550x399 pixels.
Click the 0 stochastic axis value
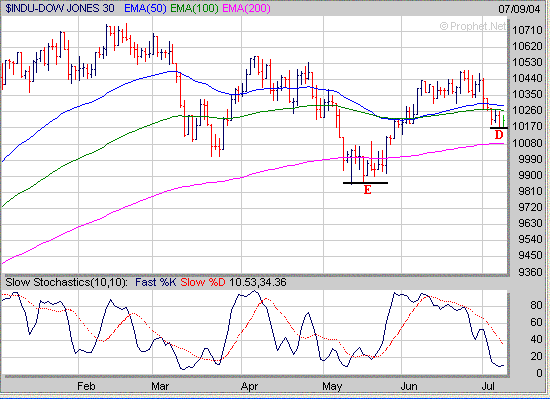click(x=539, y=373)
